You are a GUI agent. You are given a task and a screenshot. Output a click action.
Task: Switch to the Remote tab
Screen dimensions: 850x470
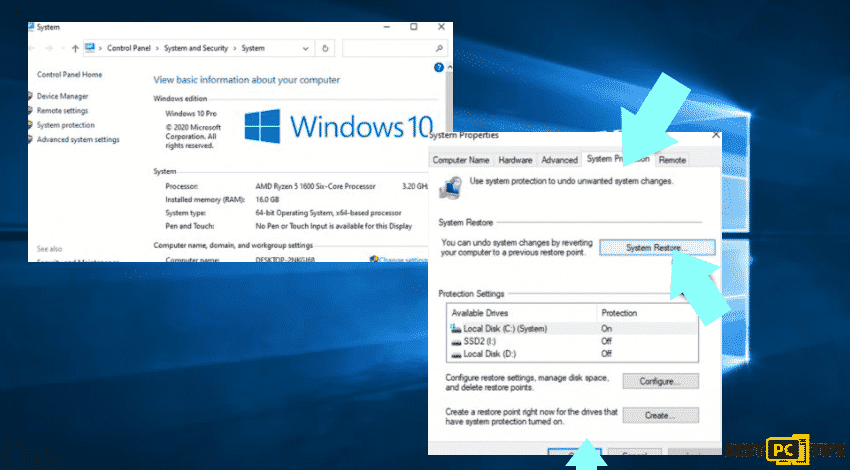pyautogui.click(x=672, y=160)
